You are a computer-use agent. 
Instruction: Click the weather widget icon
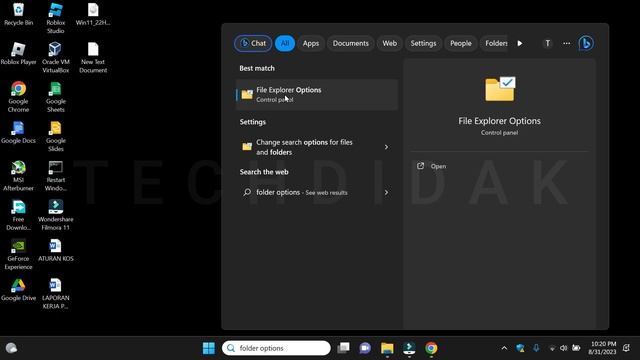[x=11, y=348]
